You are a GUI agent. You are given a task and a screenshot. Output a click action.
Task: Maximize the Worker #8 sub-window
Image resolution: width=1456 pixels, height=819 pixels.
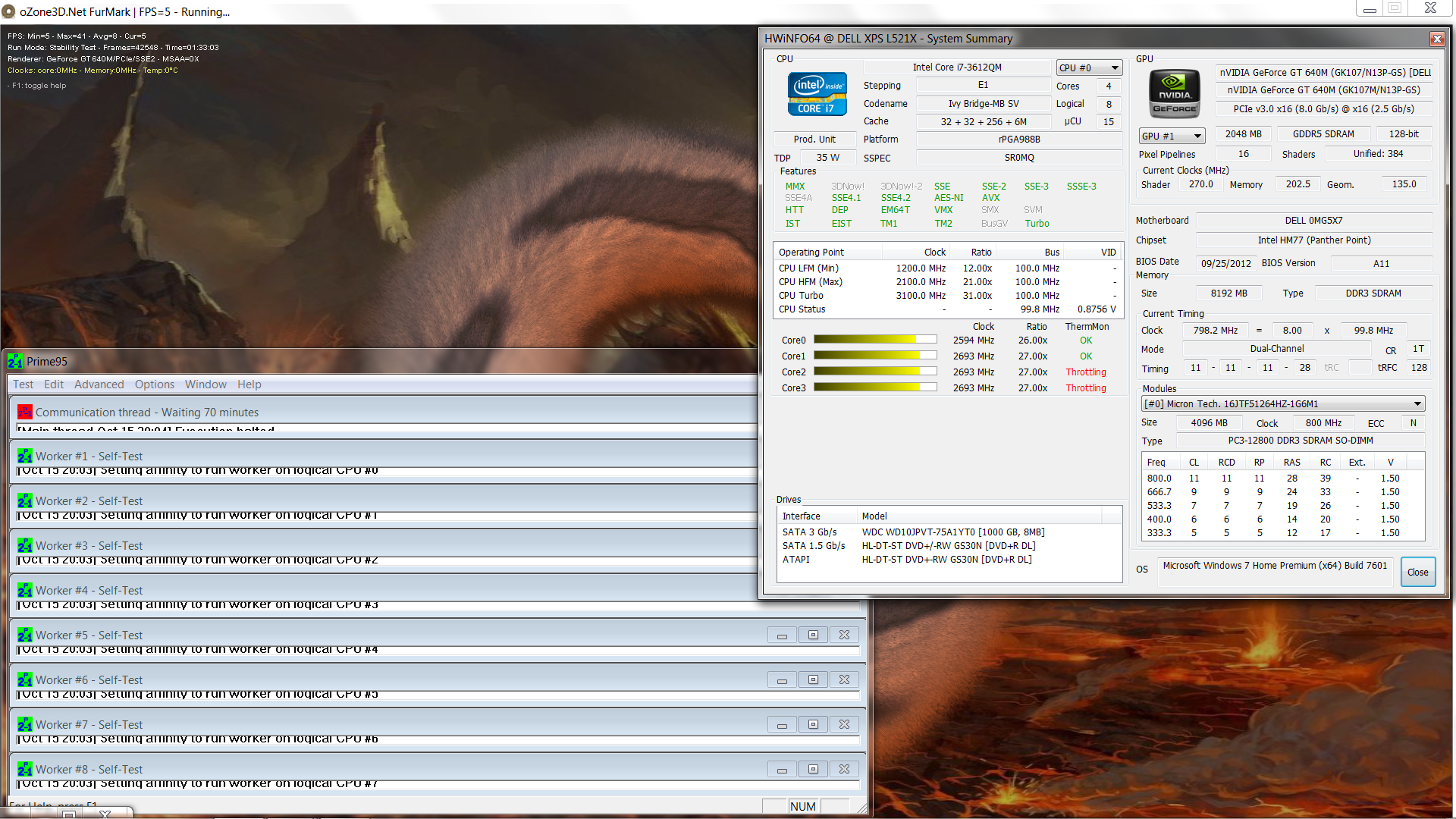coord(813,769)
